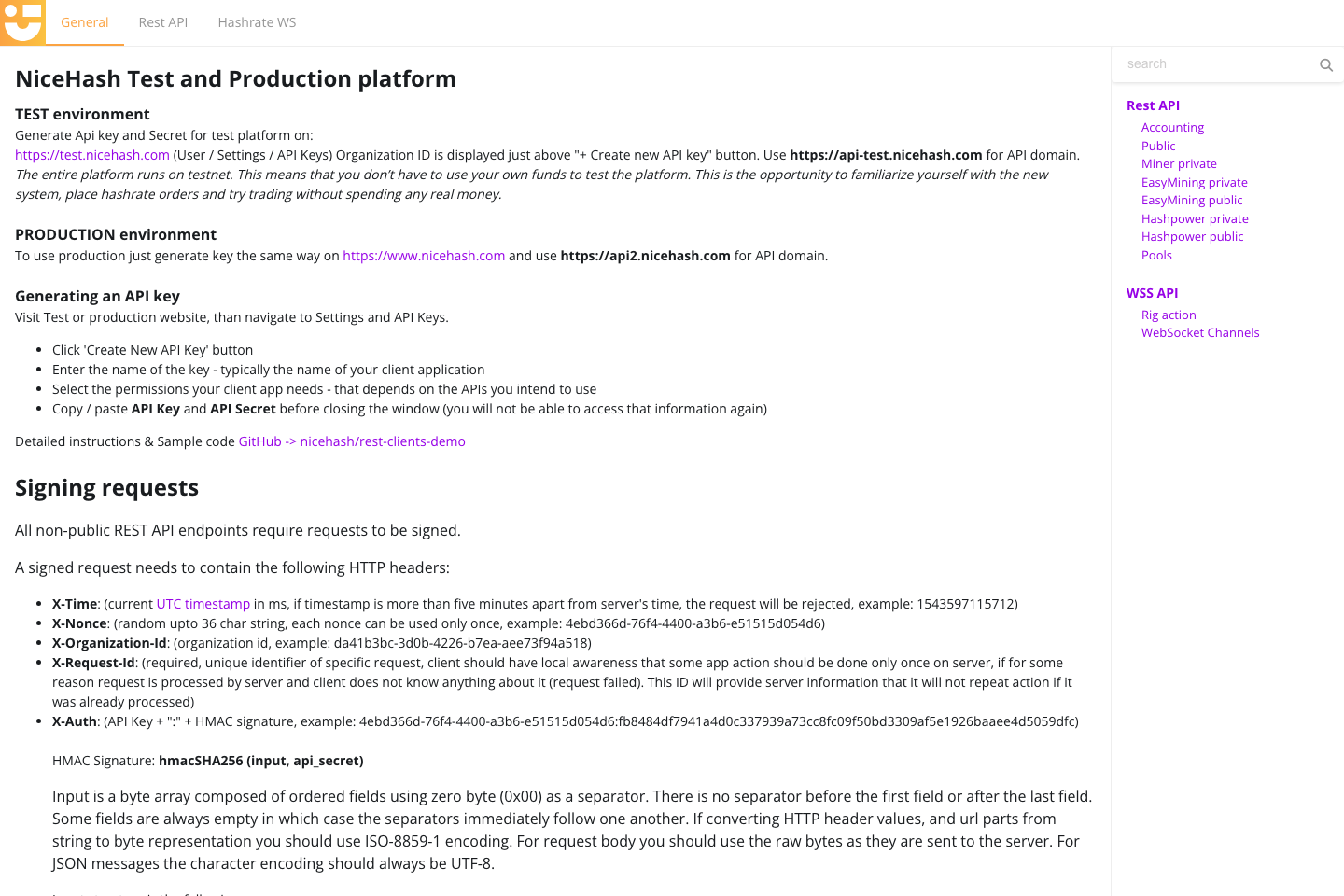
Task: Open the EasyMining public section
Action: 1192,200
